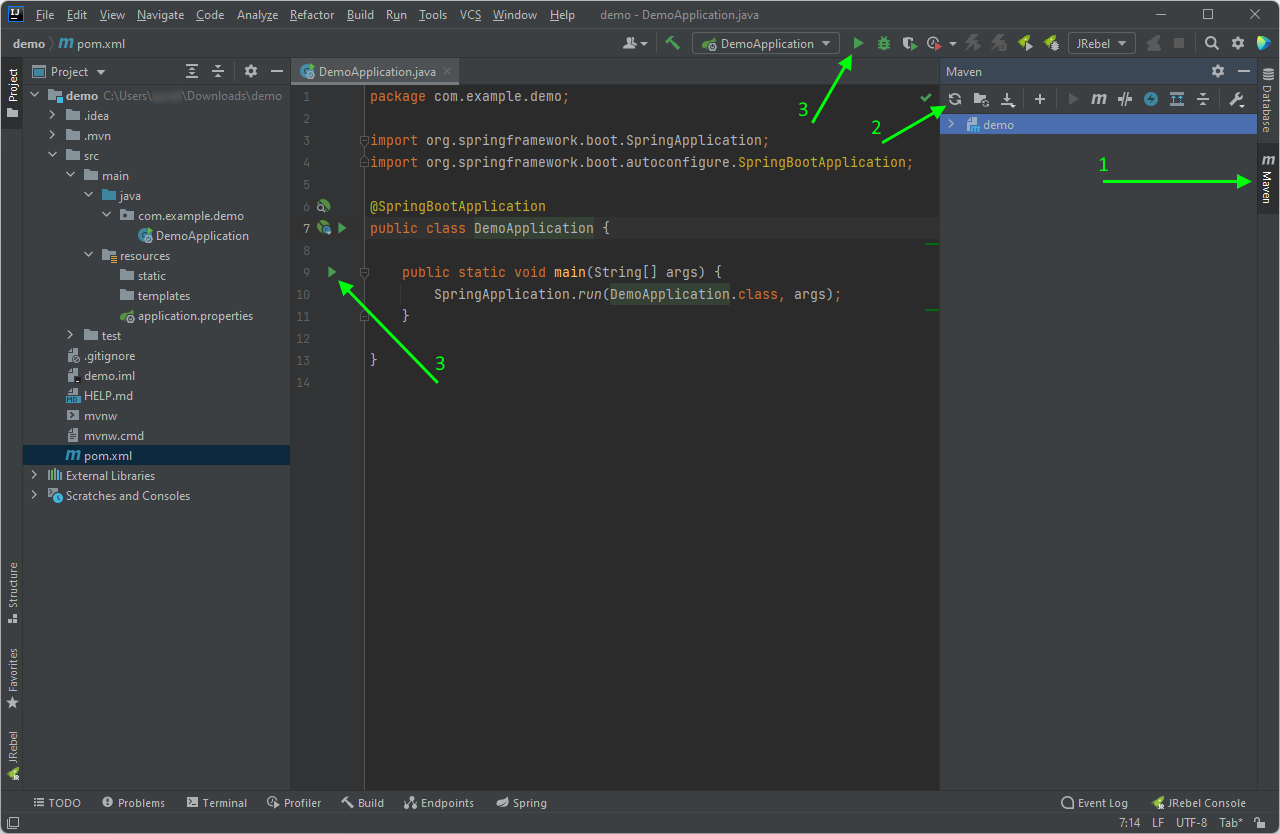Toggle Maven profiles via the plus button
Screen dimensions: 1280x834
tap(1040, 99)
